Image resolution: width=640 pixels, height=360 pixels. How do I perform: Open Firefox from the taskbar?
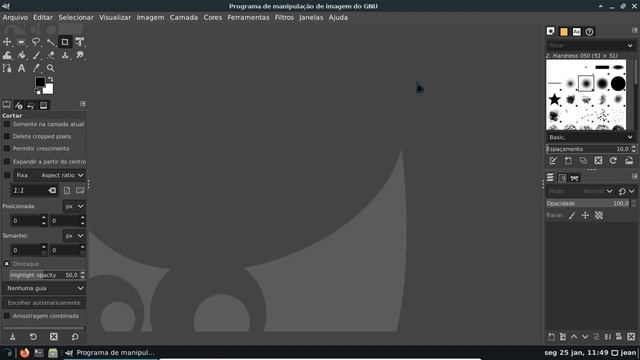click(24, 353)
